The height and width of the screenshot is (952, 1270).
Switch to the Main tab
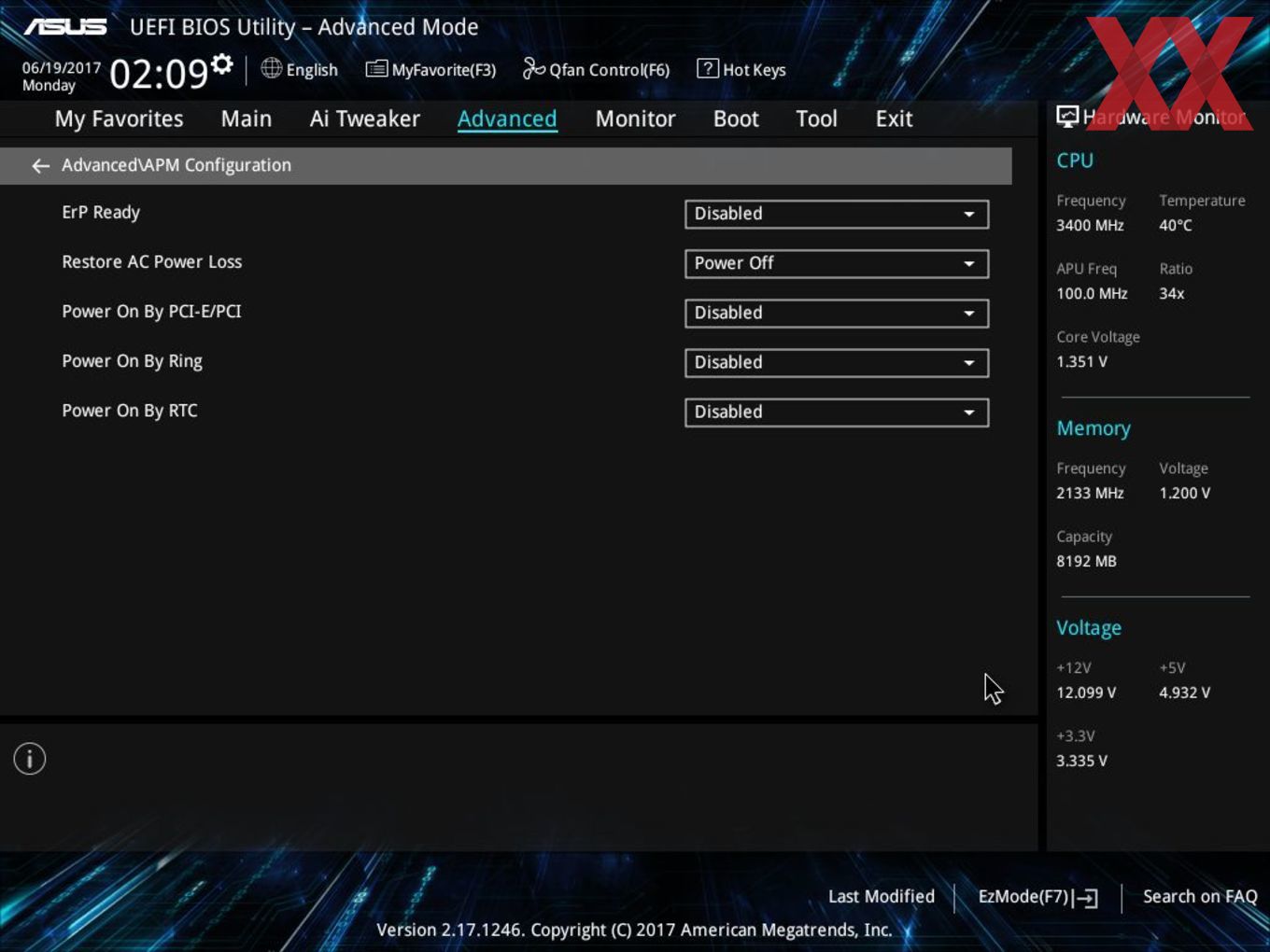[247, 119]
